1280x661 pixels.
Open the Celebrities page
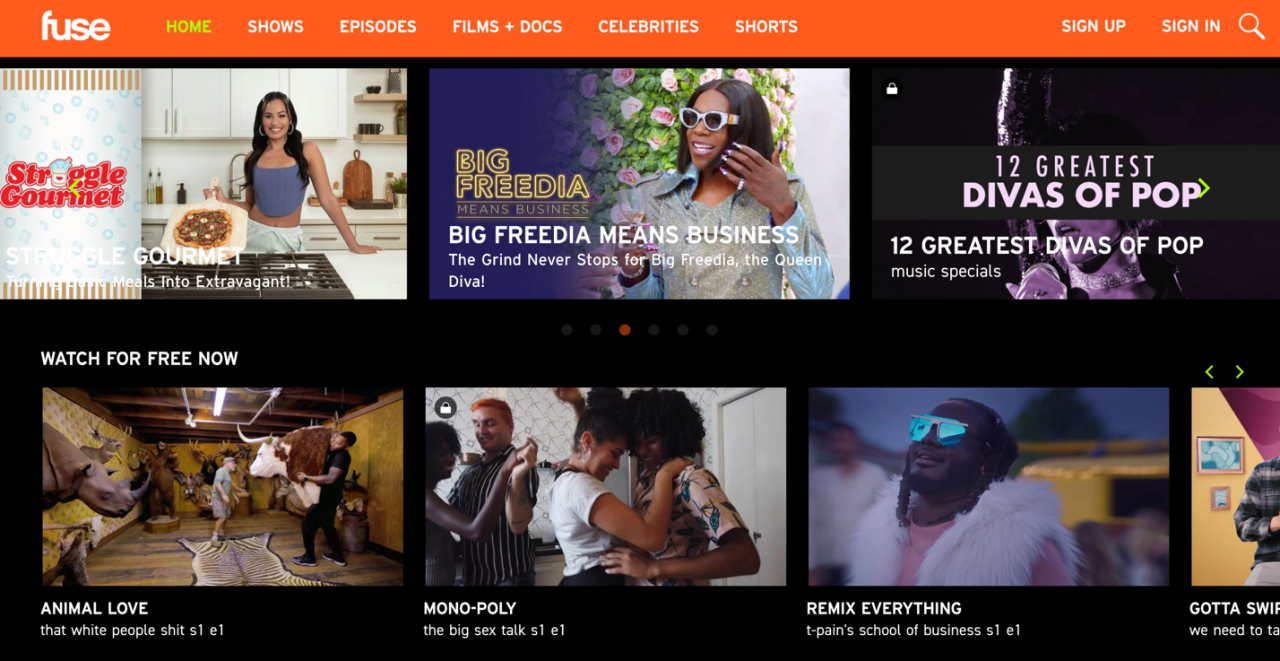point(649,27)
